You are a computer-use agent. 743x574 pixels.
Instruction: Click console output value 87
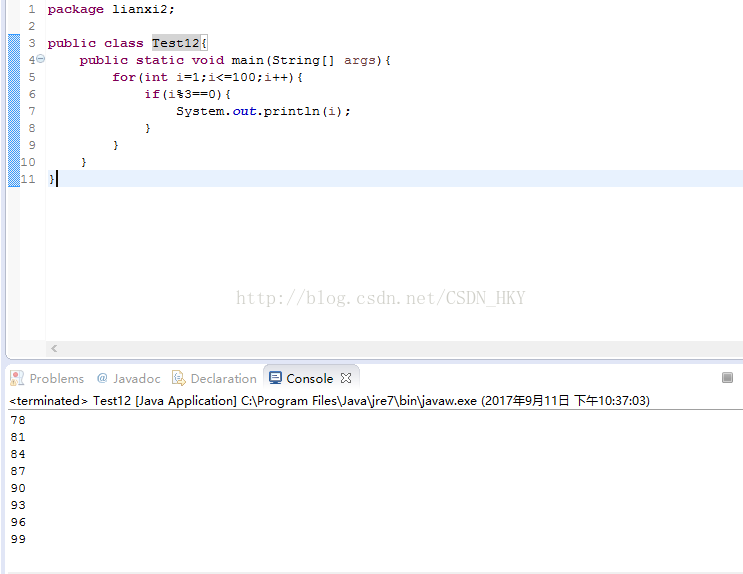pyautogui.click(x=18, y=471)
